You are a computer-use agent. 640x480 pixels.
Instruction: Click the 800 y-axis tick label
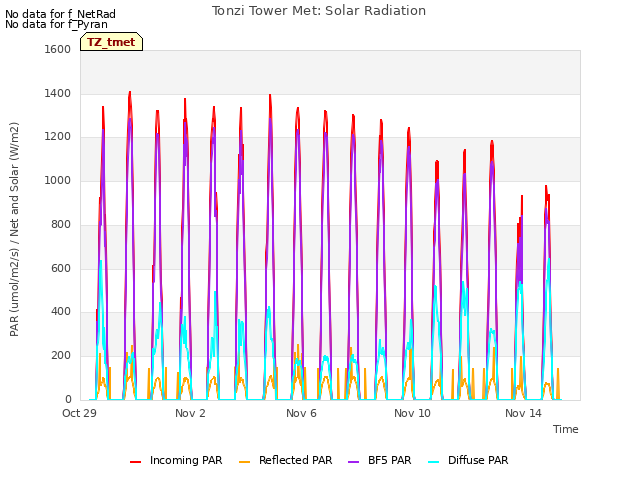click(61, 224)
